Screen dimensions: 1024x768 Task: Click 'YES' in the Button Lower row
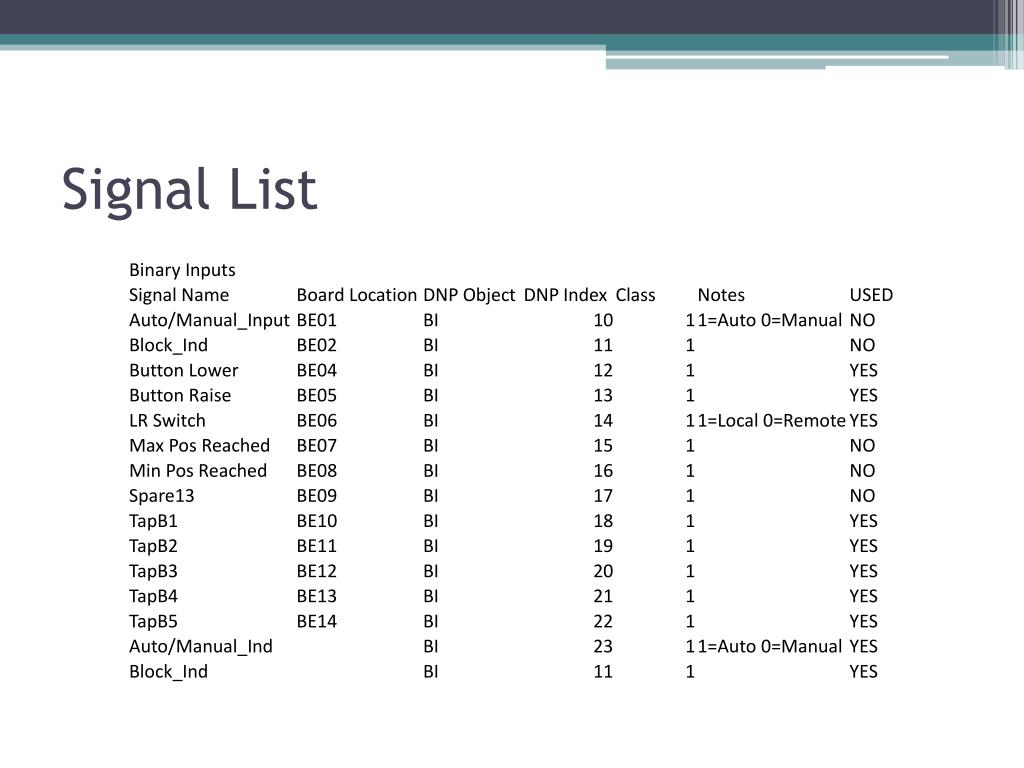863,370
